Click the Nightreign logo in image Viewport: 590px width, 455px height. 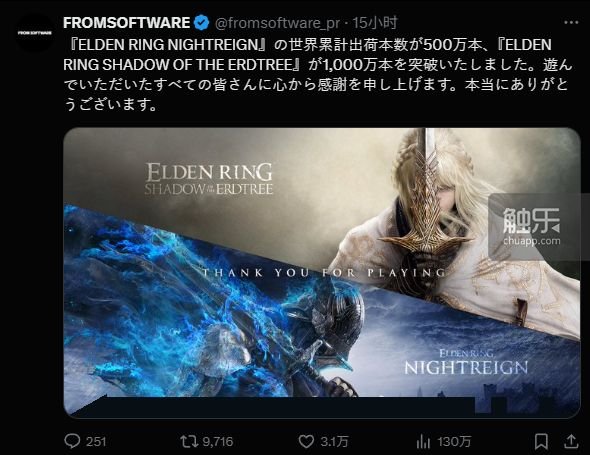[x=466, y=363]
